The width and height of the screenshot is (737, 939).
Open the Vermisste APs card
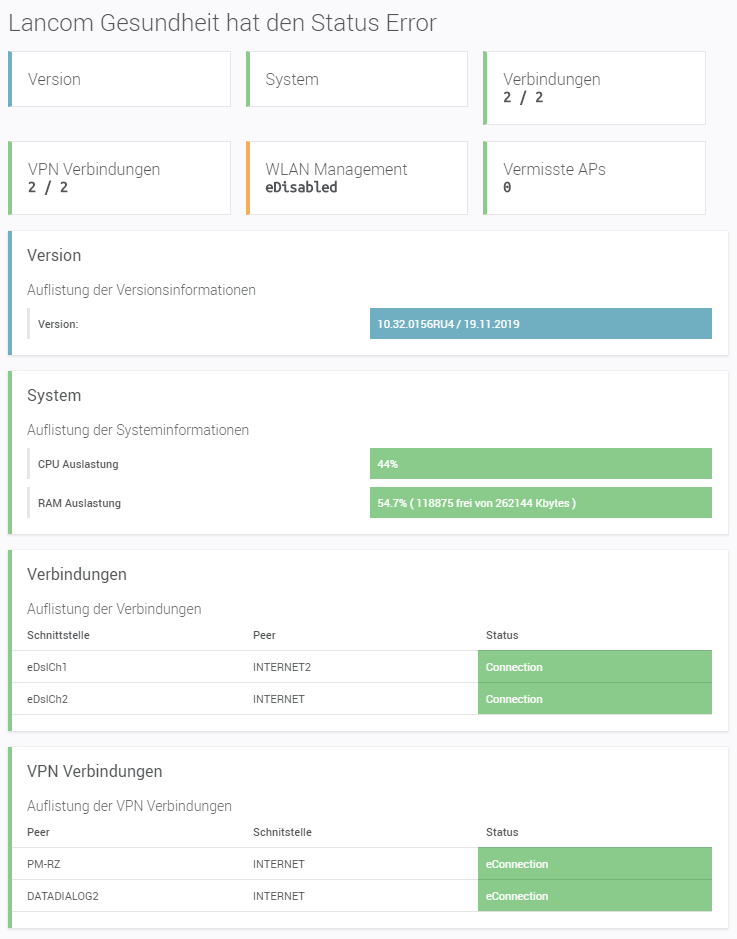tap(594, 178)
